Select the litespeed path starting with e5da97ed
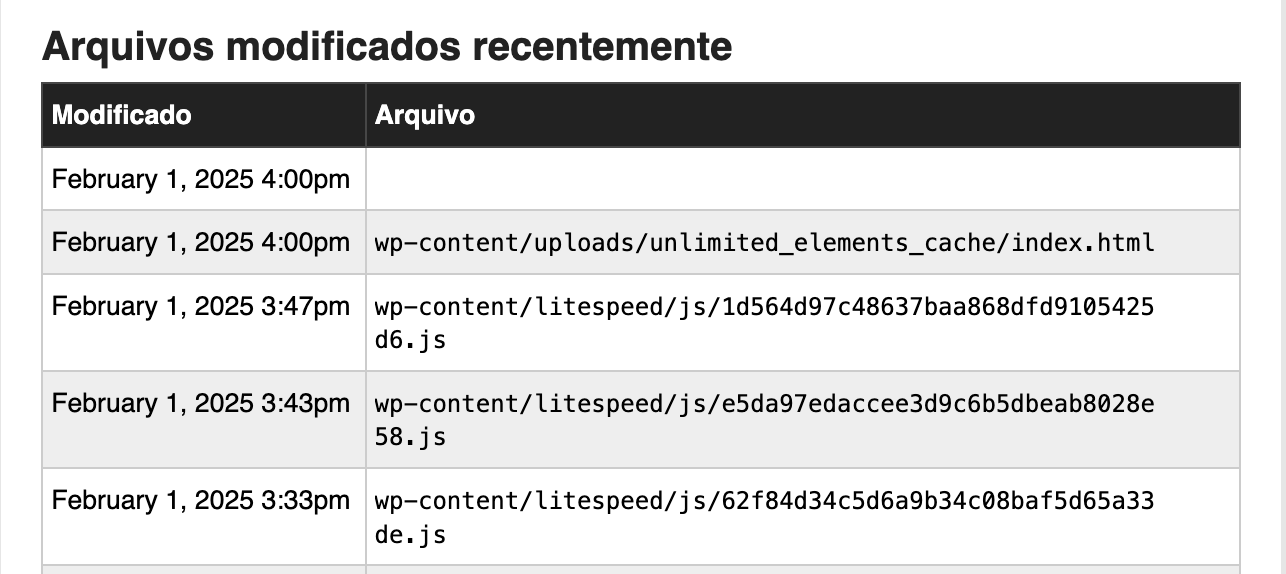 [765, 420]
